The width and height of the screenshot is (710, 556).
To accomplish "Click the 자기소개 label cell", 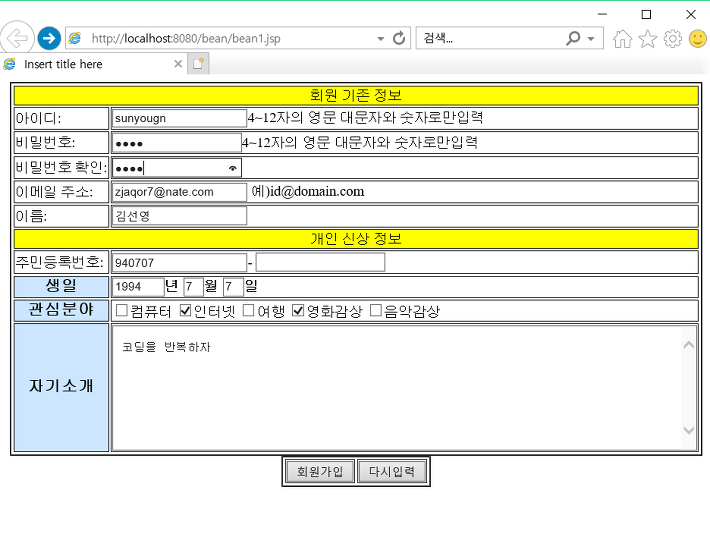I will click(x=61, y=387).
